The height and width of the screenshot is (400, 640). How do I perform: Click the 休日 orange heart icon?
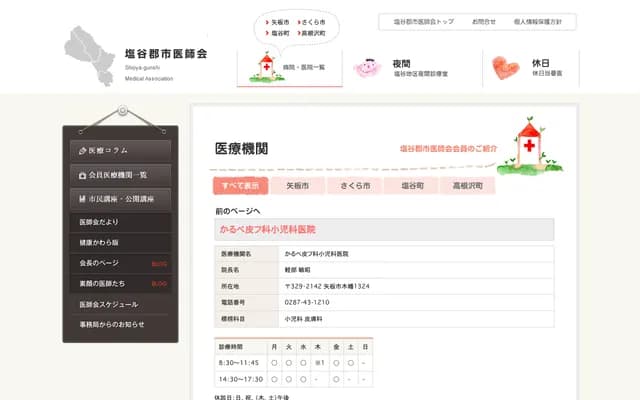tap(507, 67)
